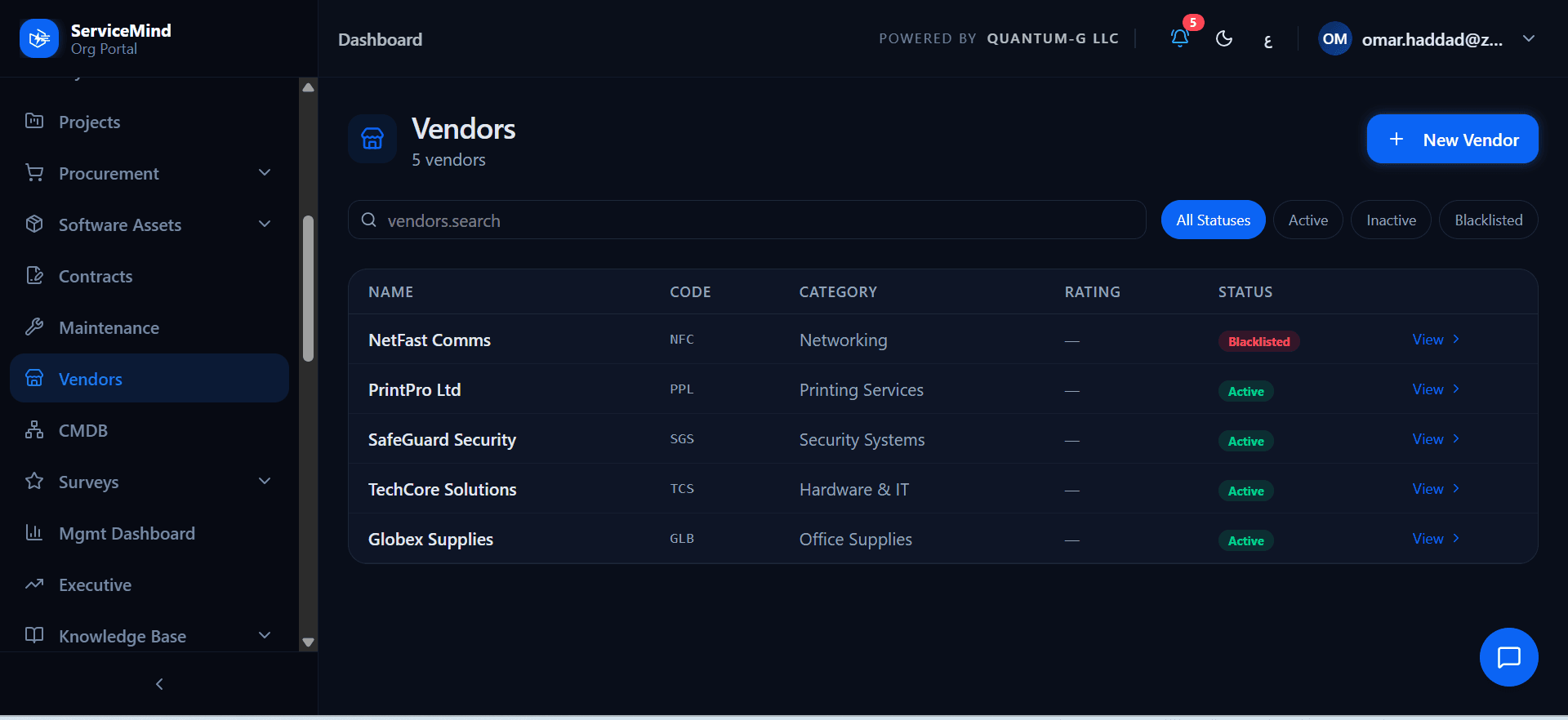This screenshot has height=720, width=1568.
Task: View Globex Supplies vendor details
Action: 1436,539
